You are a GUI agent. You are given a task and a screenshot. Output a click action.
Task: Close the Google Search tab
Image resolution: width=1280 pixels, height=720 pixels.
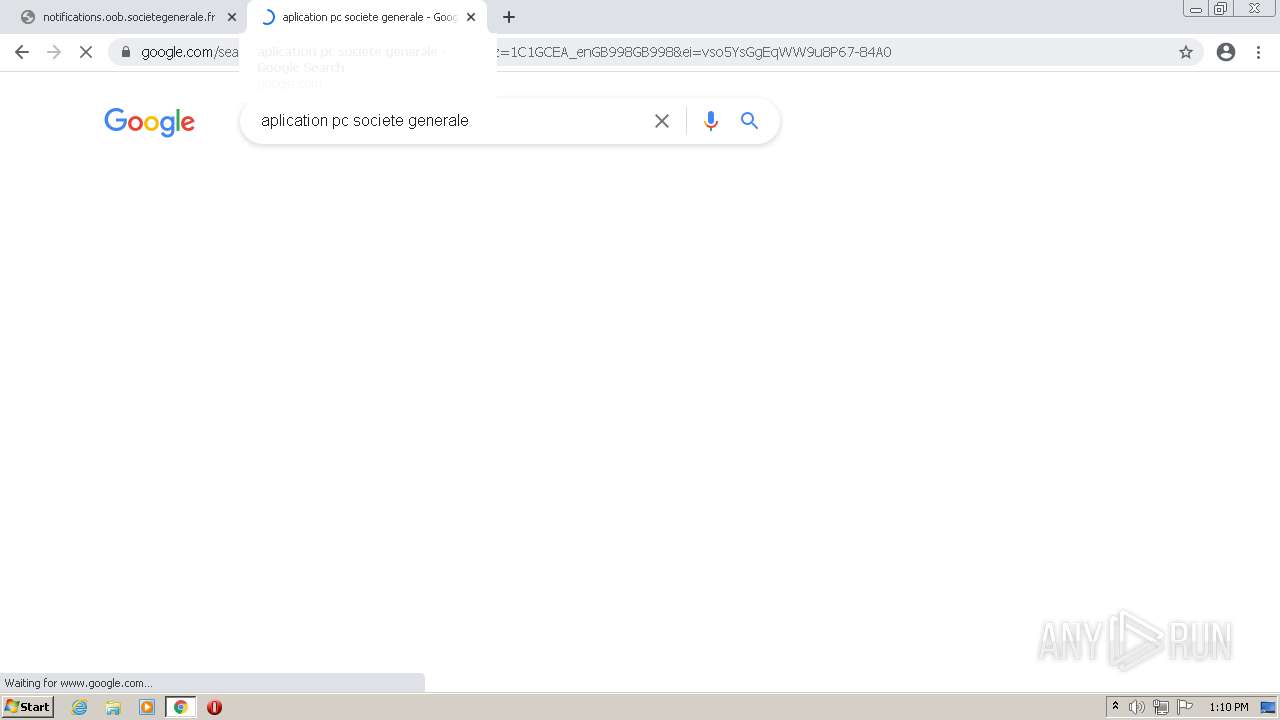471,17
